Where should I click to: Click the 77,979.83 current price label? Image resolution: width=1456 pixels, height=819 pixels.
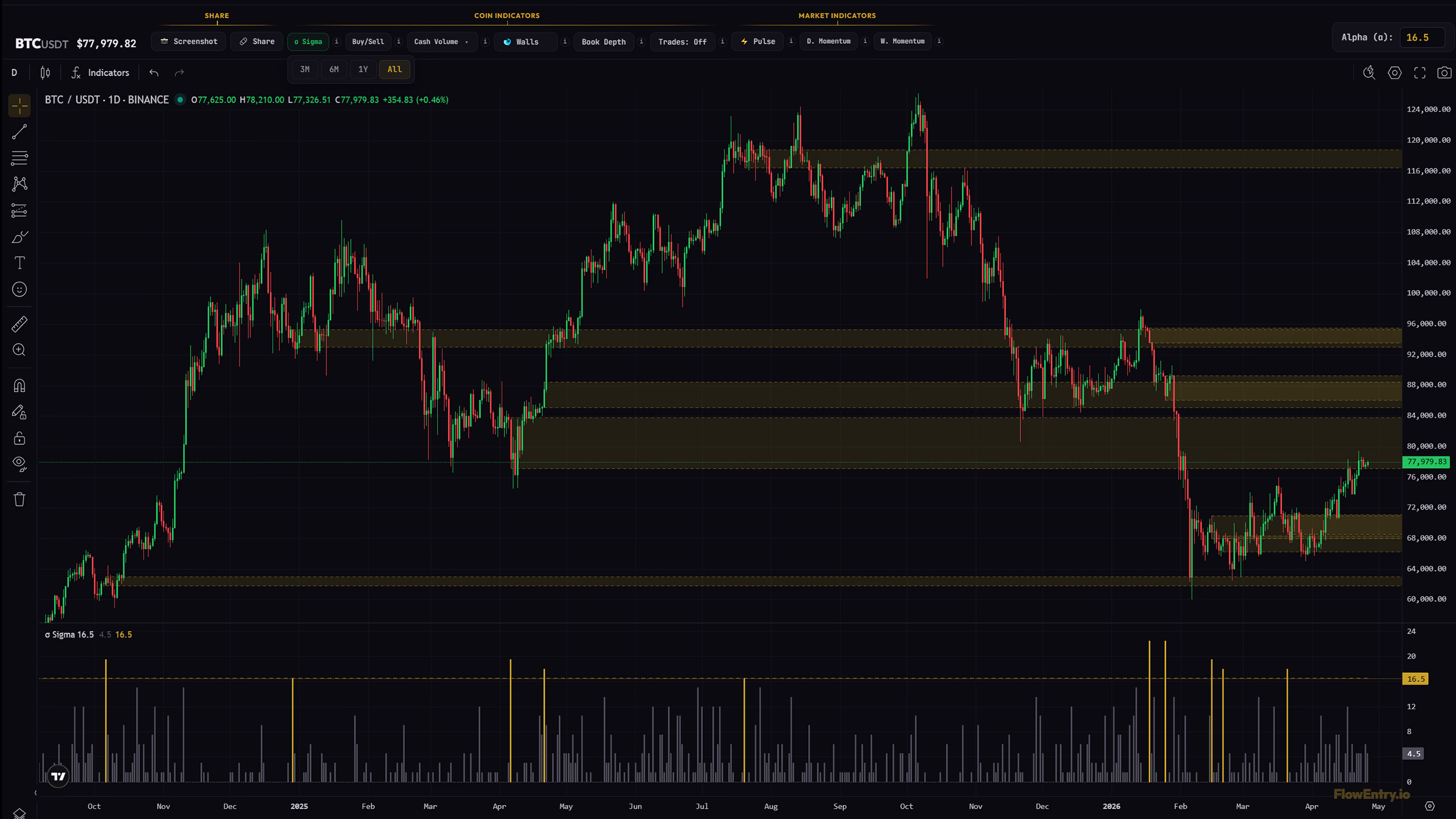click(1426, 462)
